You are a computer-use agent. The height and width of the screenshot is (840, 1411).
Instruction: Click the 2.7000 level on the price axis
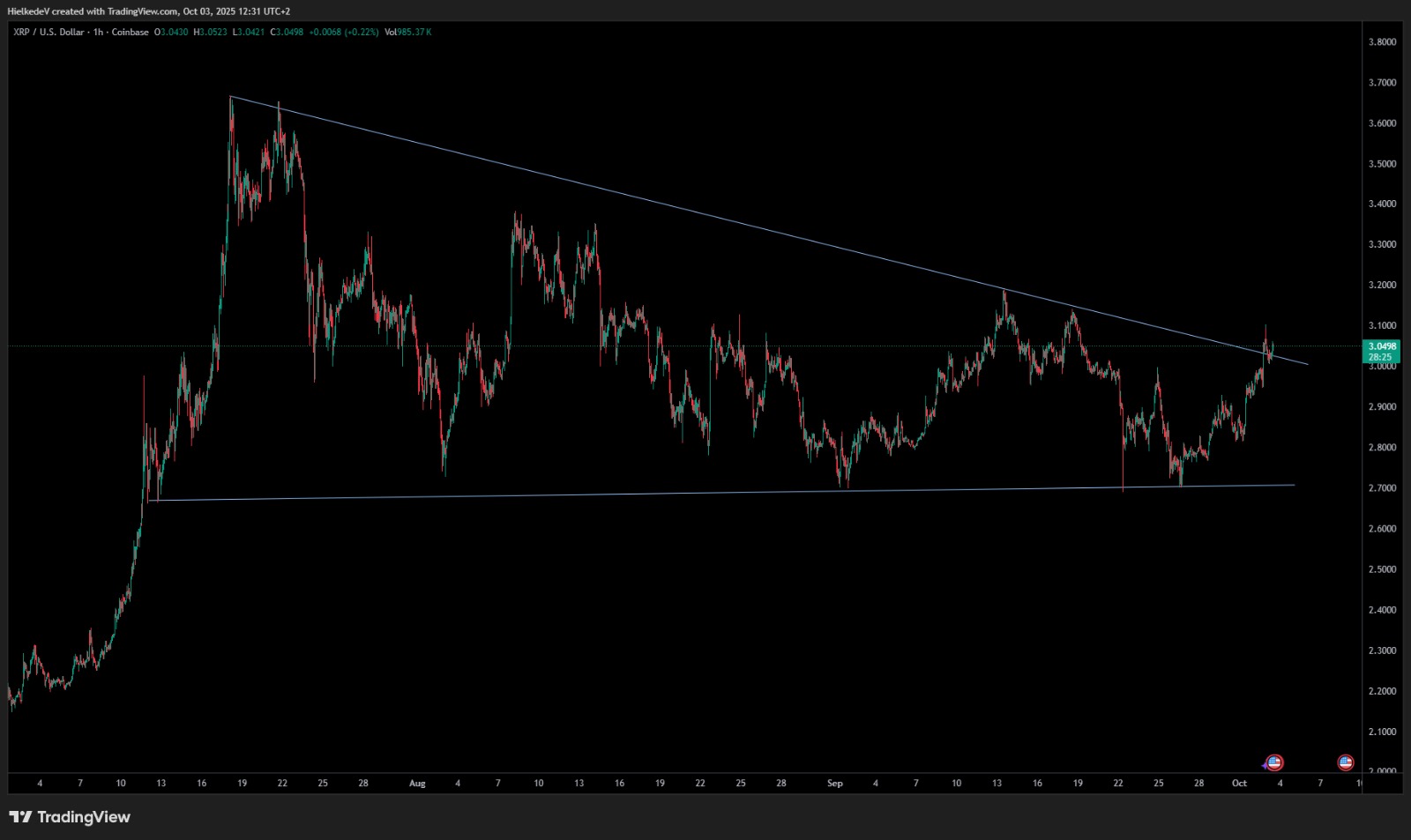(x=1382, y=488)
